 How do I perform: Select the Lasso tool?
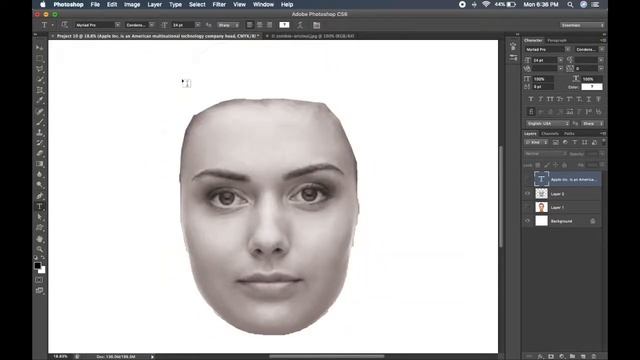click(40, 69)
